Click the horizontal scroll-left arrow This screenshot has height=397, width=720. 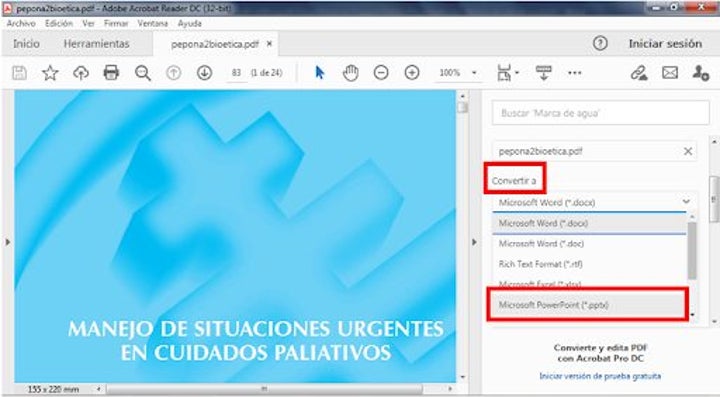[99, 389]
